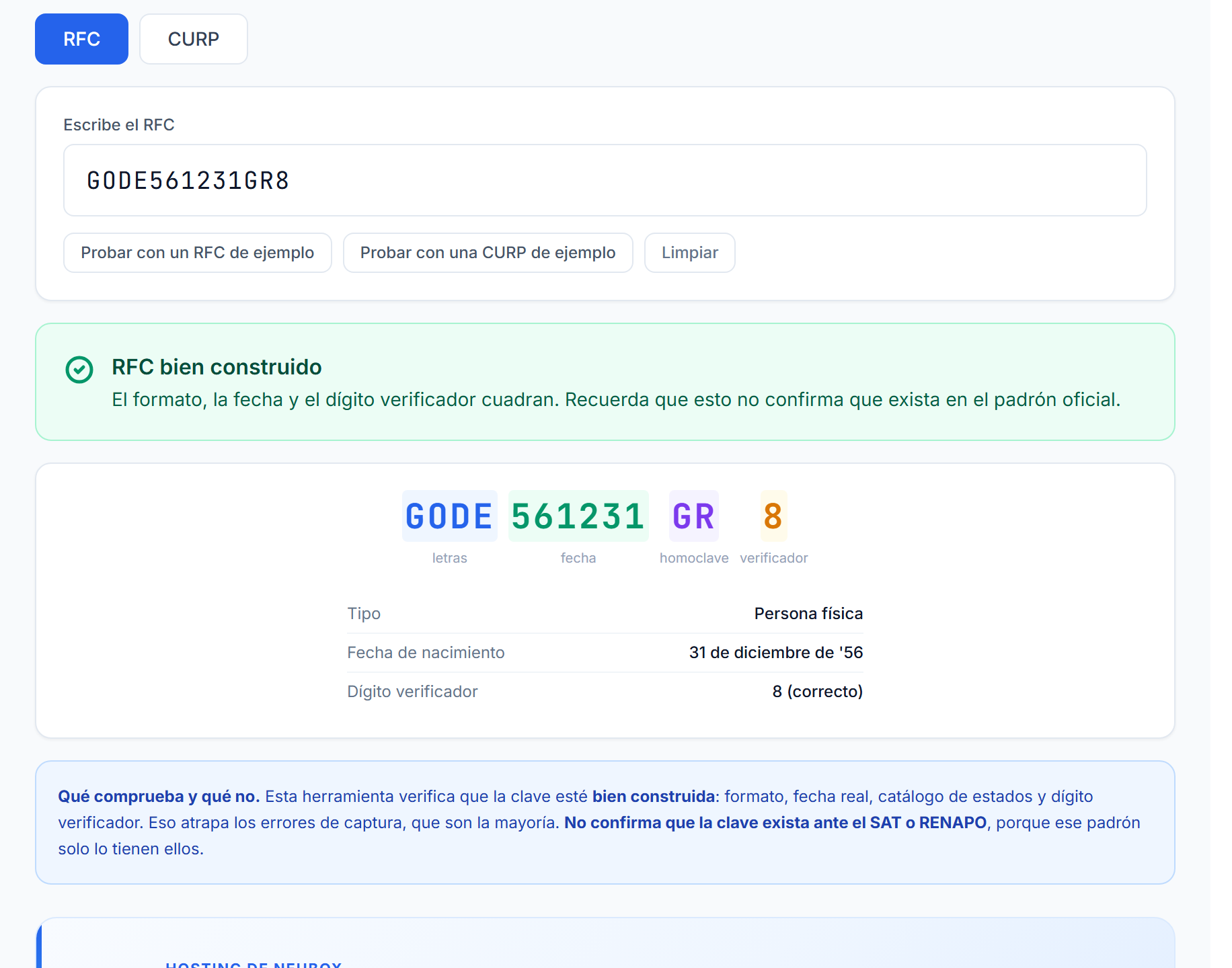Clear the input with Limpiar

pos(690,253)
